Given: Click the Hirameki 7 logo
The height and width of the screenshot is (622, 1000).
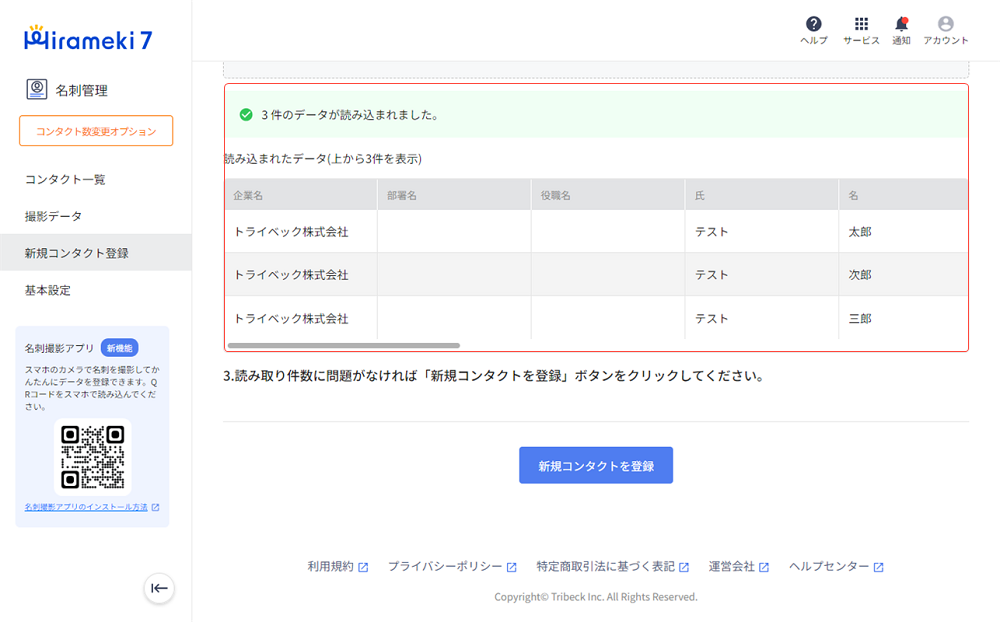Looking at the screenshot, I should point(88,38).
